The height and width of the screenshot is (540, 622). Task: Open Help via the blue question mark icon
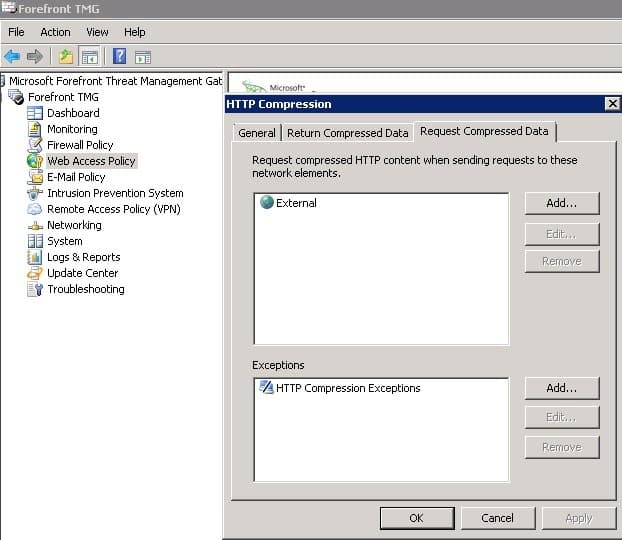[x=119, y=56]
